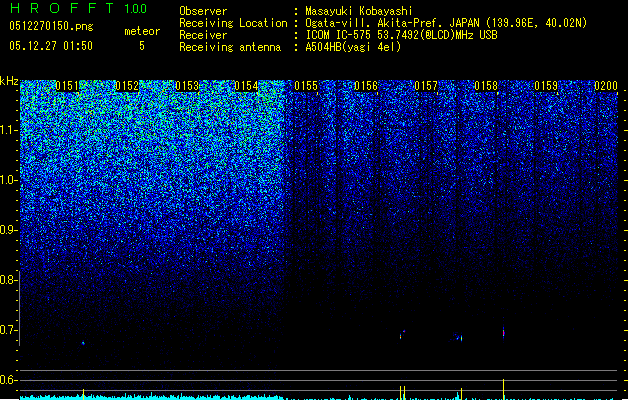Click the 0158 time marker
The width and height of the screenshot is (629, 400).
(486, 86)
